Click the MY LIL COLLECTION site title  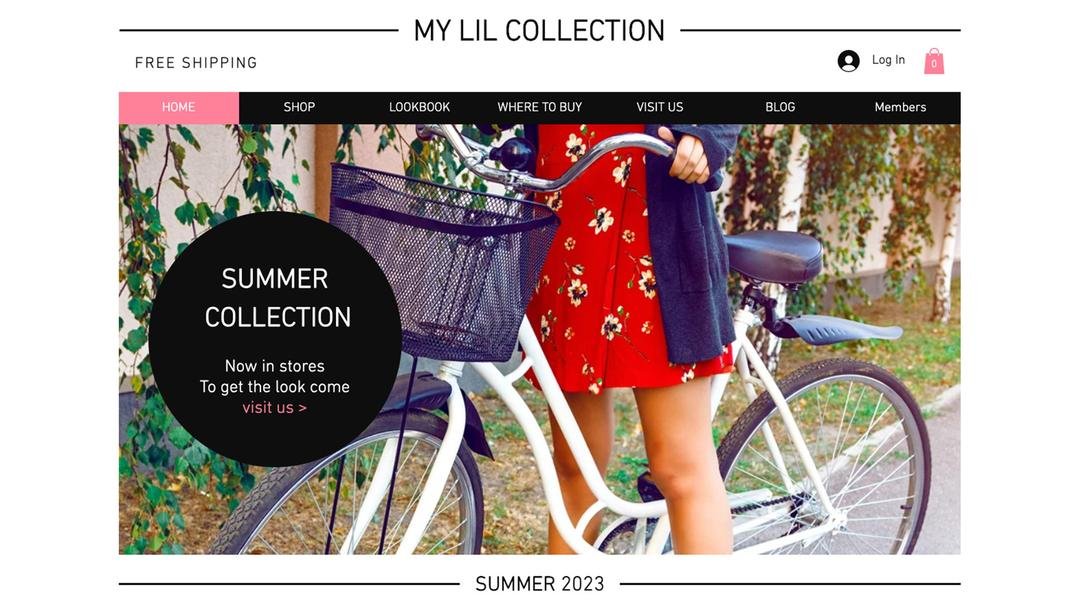(539, 31)
